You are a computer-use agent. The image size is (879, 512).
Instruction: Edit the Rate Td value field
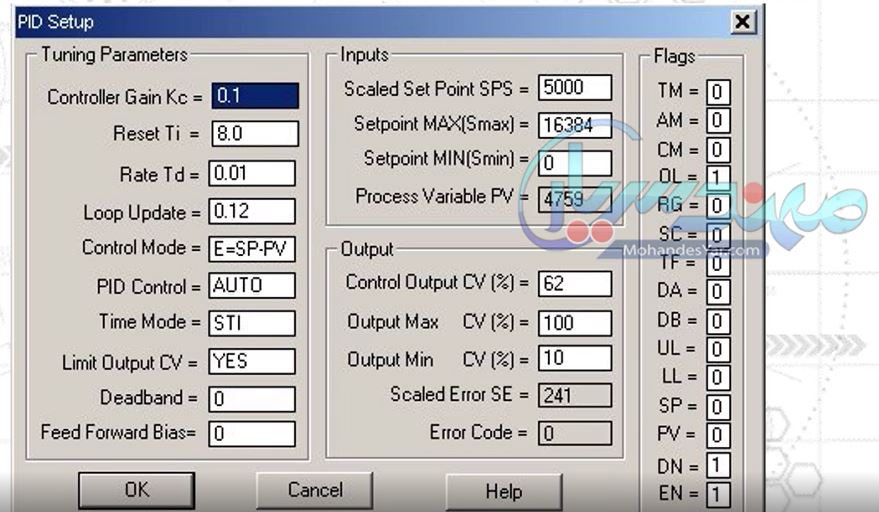pos(252,173)
